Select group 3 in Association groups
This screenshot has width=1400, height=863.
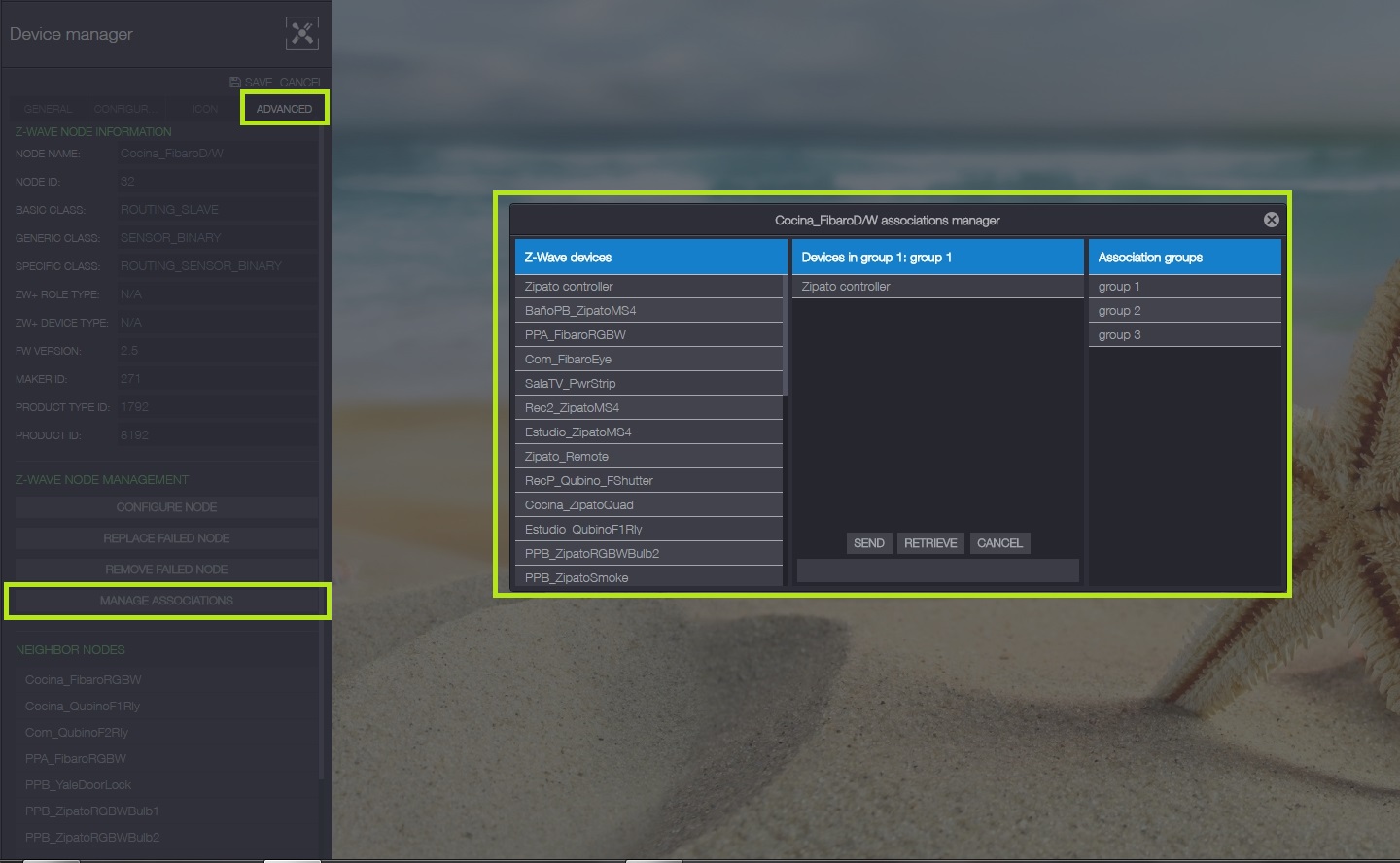tap(1183, 335)
